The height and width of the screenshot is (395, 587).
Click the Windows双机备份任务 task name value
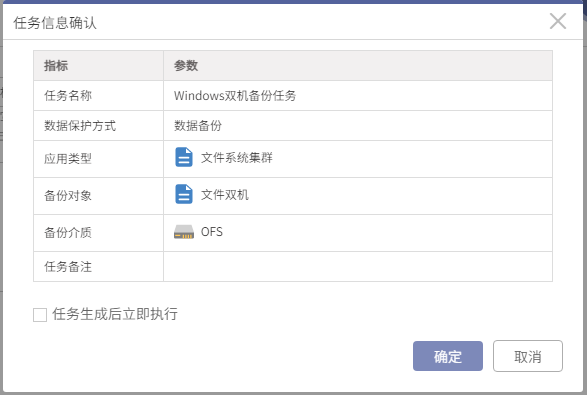click(235, 96)
